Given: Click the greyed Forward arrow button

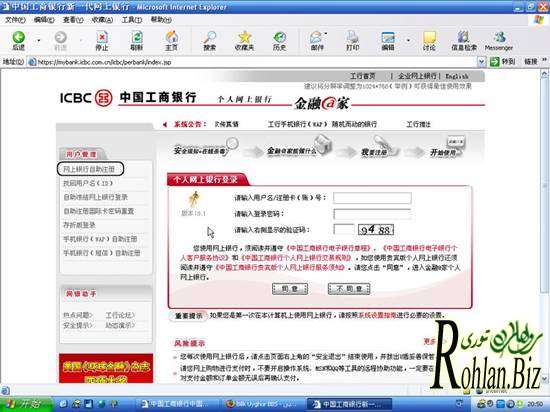Looking at the screenshot, I should 60,41.
